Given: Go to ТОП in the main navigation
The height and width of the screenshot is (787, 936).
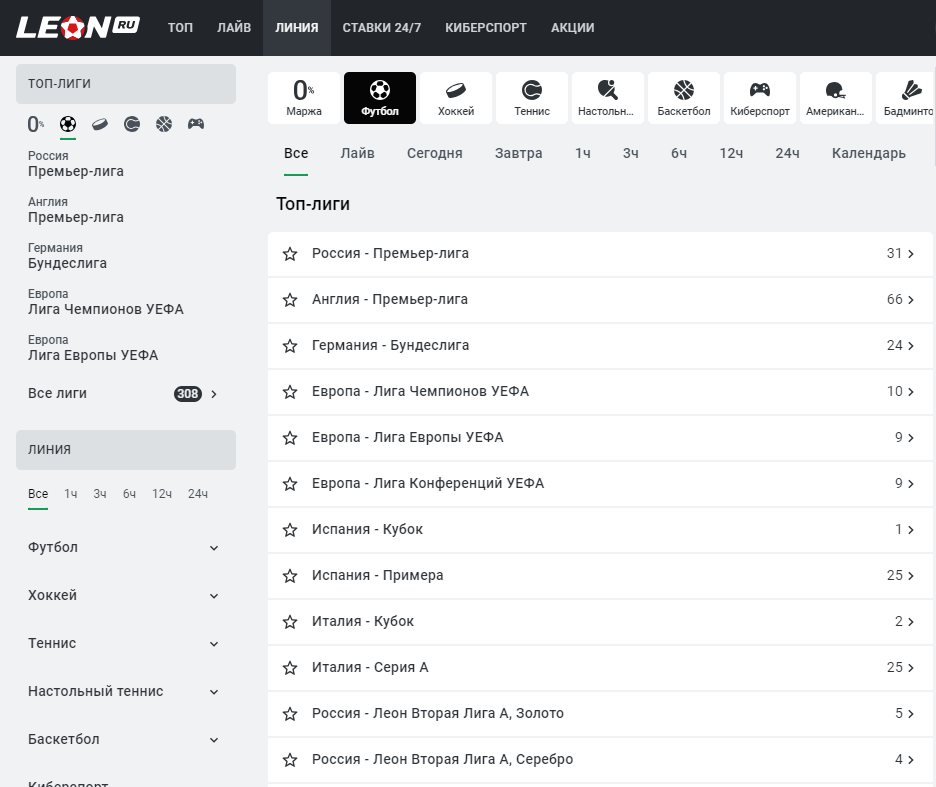Looking at the screenshot, I should (180, 27).
